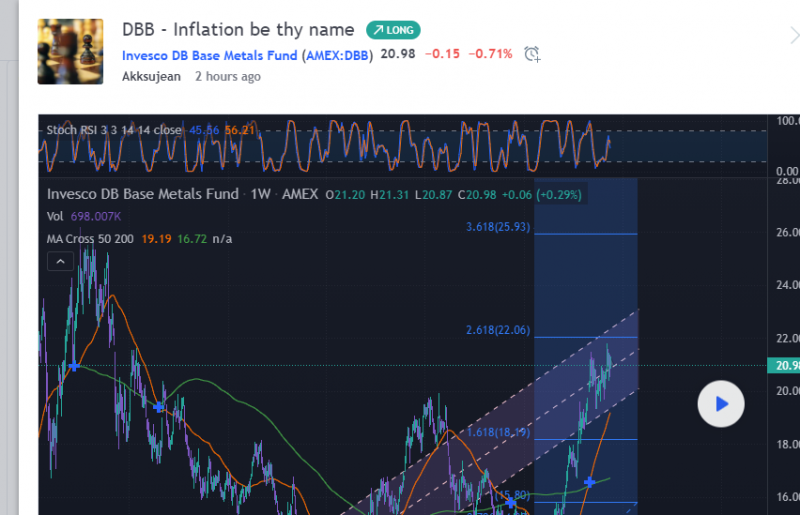The height and width of the screenshot is (515, 800).
Task: Select the Stoch RSI indicator label
Action: coord(115,130)
